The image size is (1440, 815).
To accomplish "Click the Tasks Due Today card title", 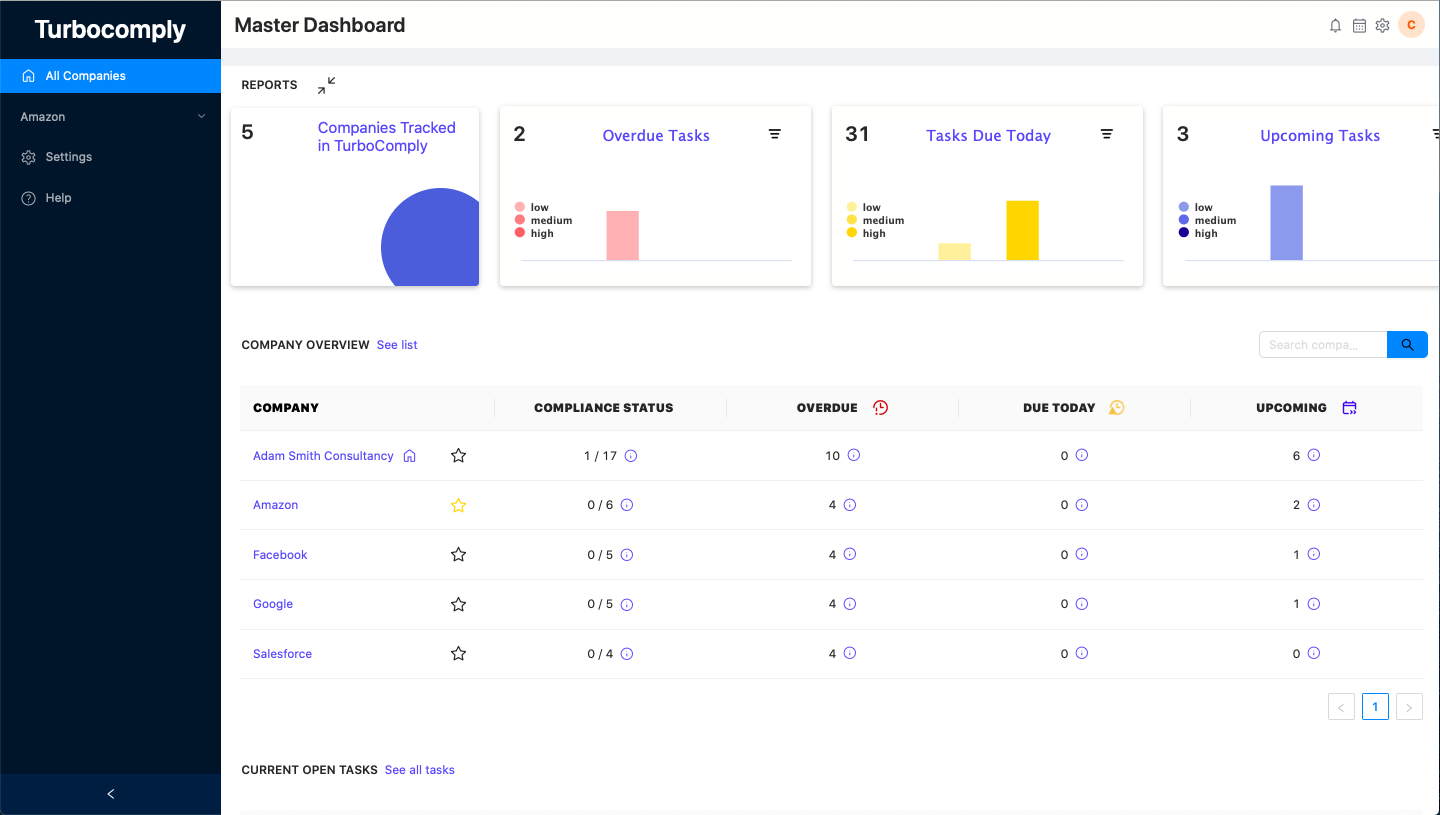I will [x=988, y=136].
